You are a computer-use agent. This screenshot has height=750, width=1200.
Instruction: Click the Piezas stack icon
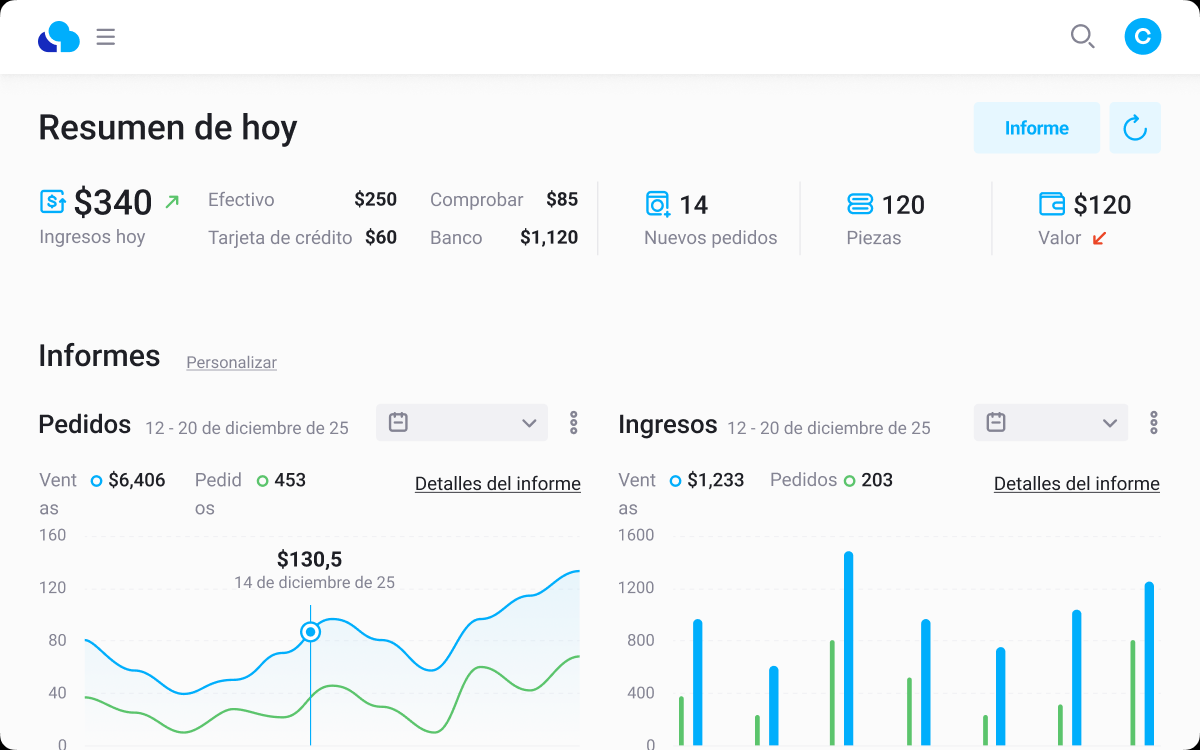tap(860, 204)
